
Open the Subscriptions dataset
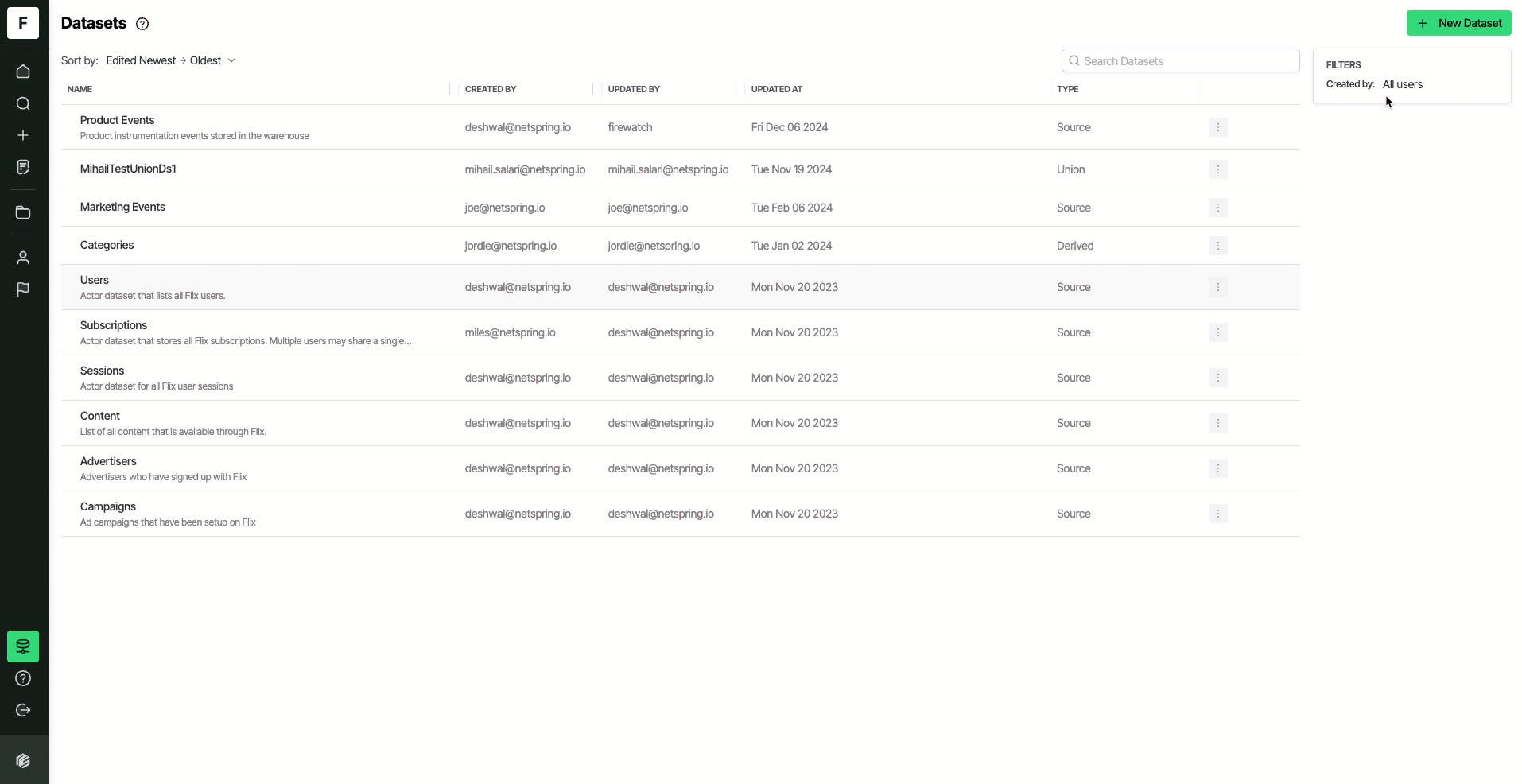[114, 325]
